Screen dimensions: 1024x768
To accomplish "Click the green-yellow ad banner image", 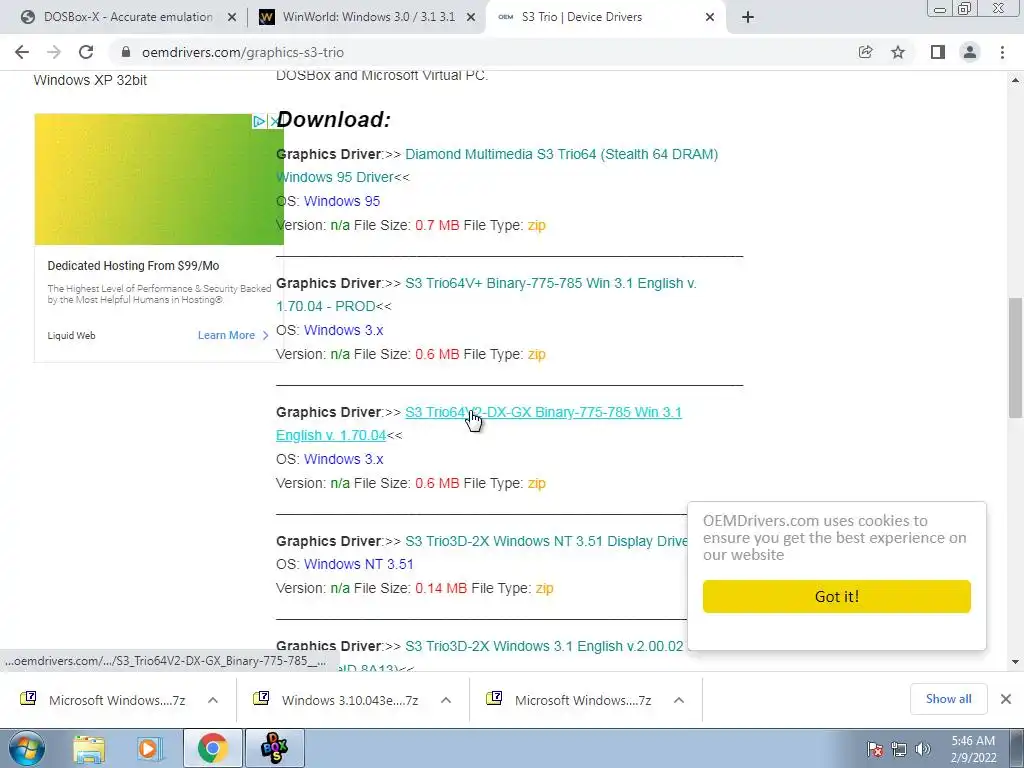I will (159, 180).
